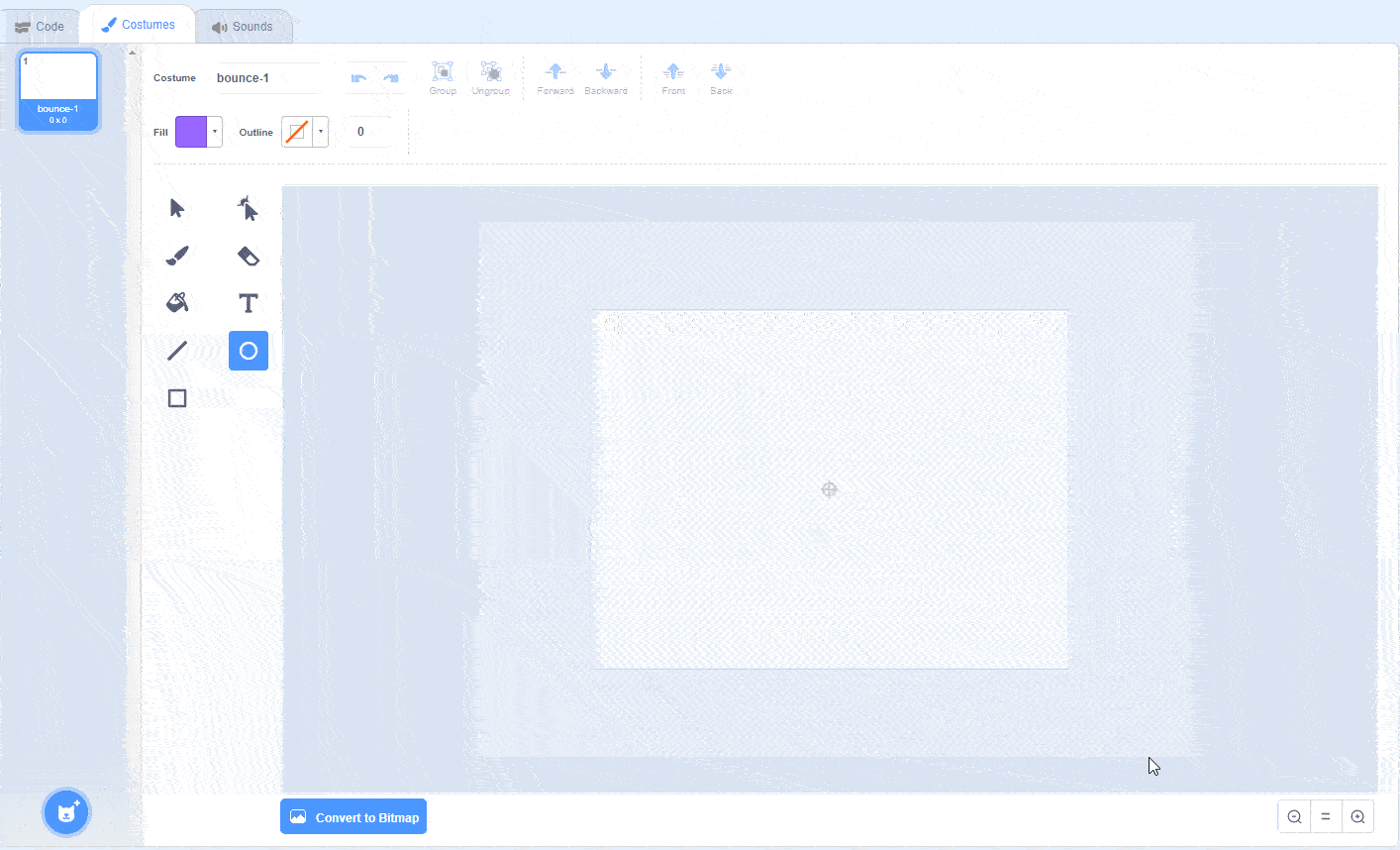Open the Outline color dropdown
Viewport: 1400px width, 850px height.
tap(321, 131)
